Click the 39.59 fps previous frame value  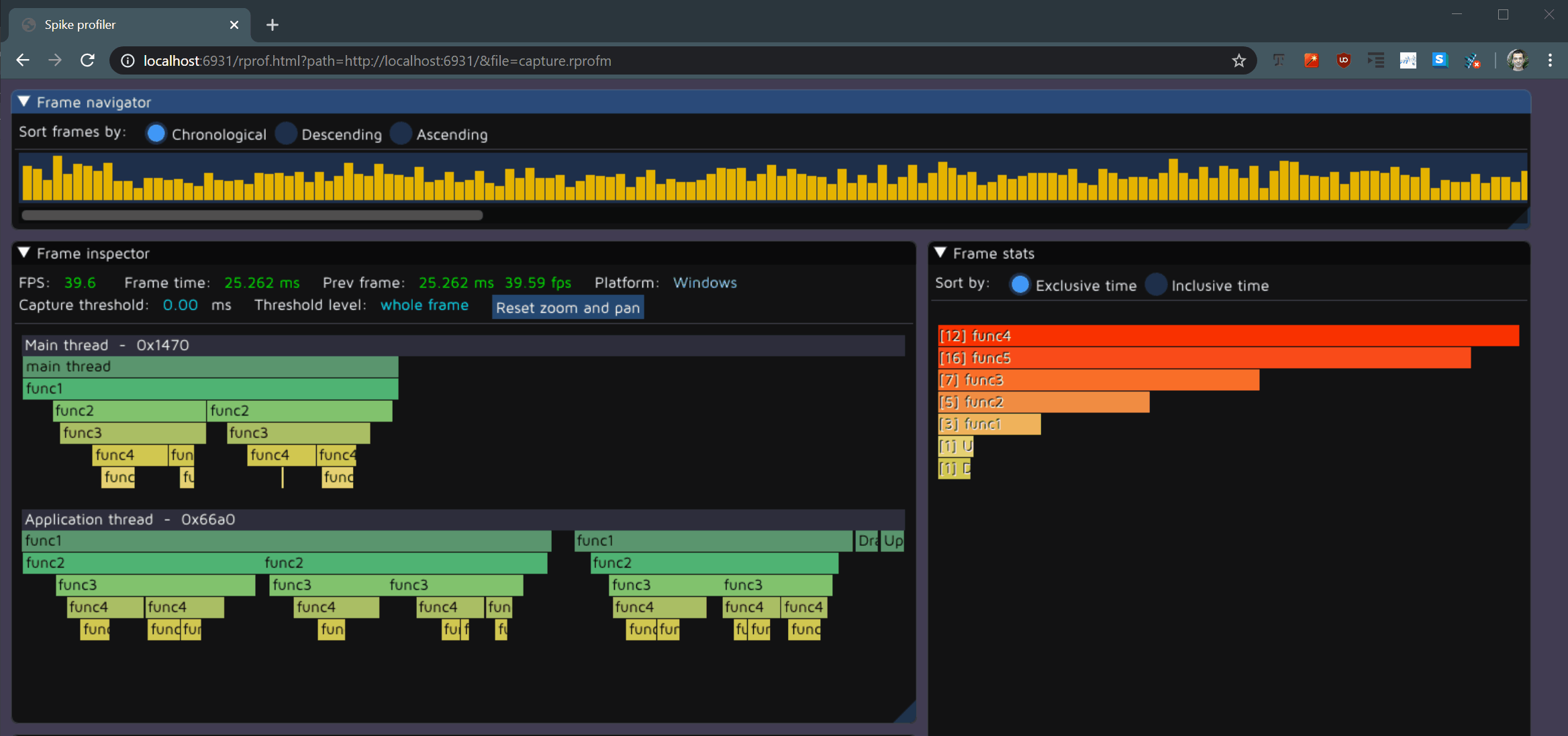538,283
